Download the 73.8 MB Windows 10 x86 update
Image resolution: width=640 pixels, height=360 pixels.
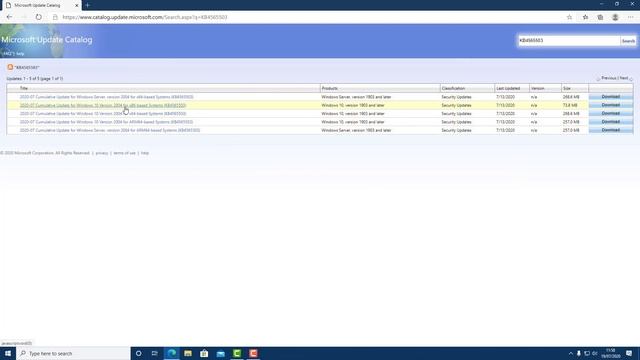click(x=611, y=105)
